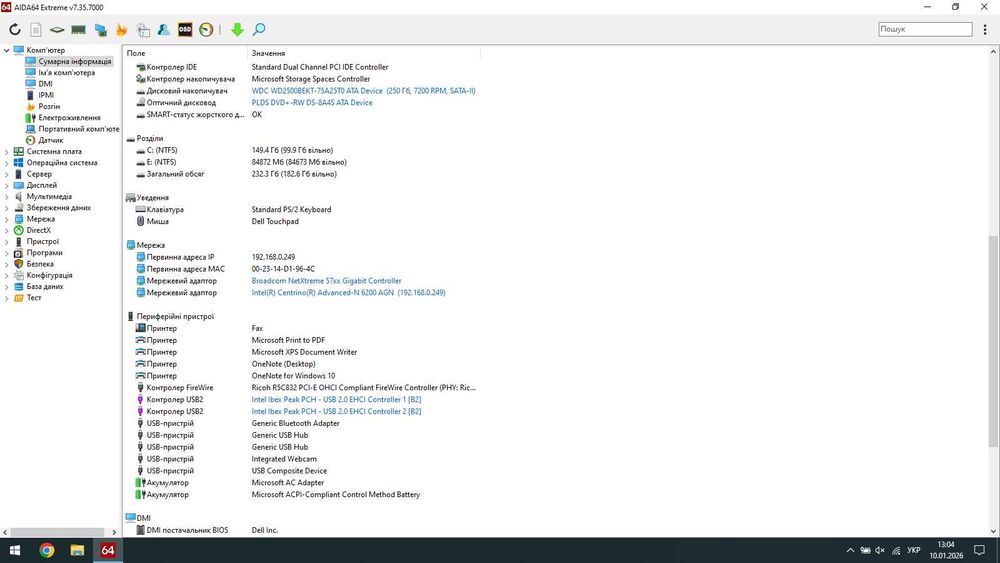Image resolution: width=1000 pixels, height=563 pixels.
Task: Click the AIDA64 taskbar icon
Action: pyautogui.click(x=108, y=550)
